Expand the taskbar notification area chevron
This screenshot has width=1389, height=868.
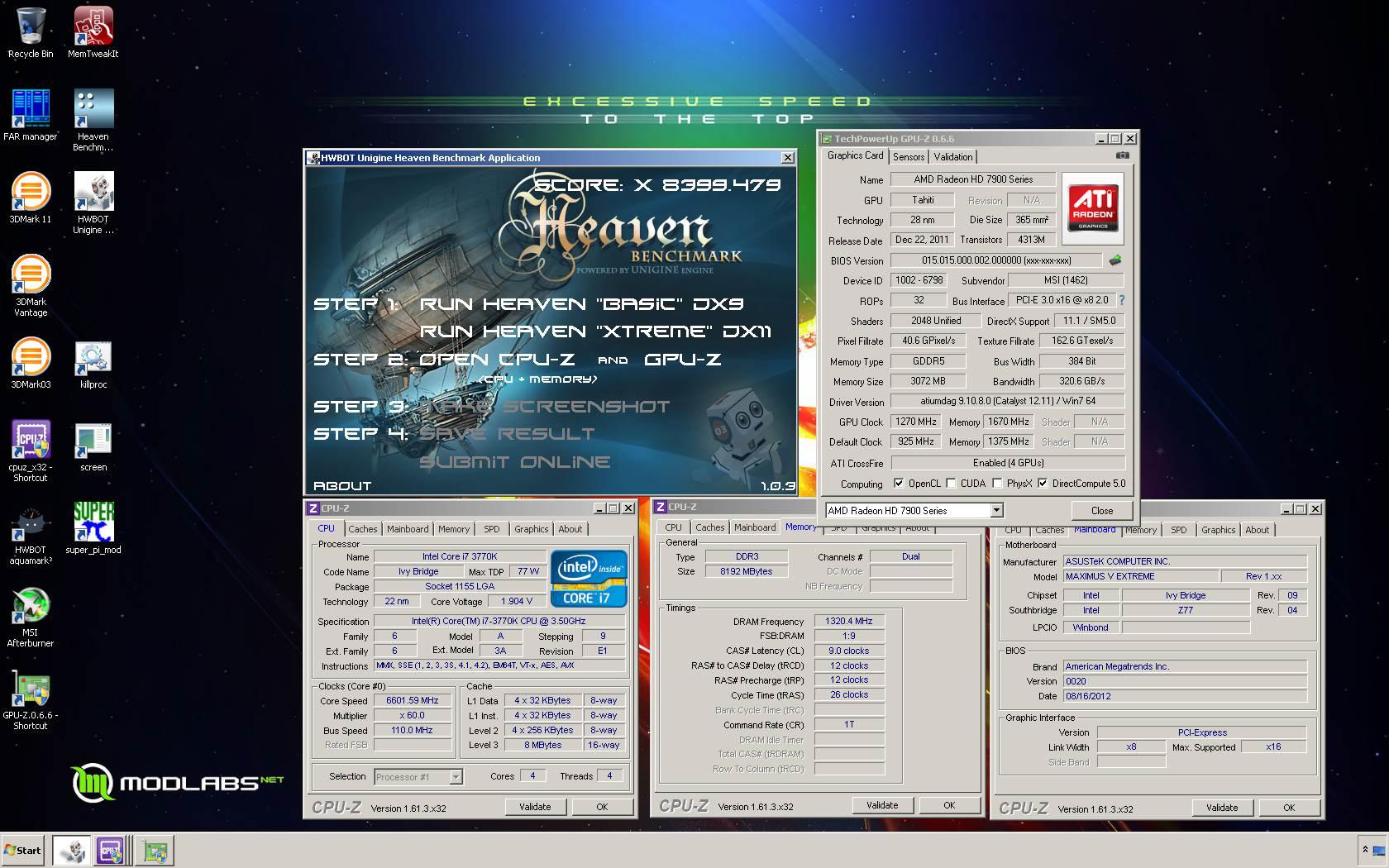1364,850
